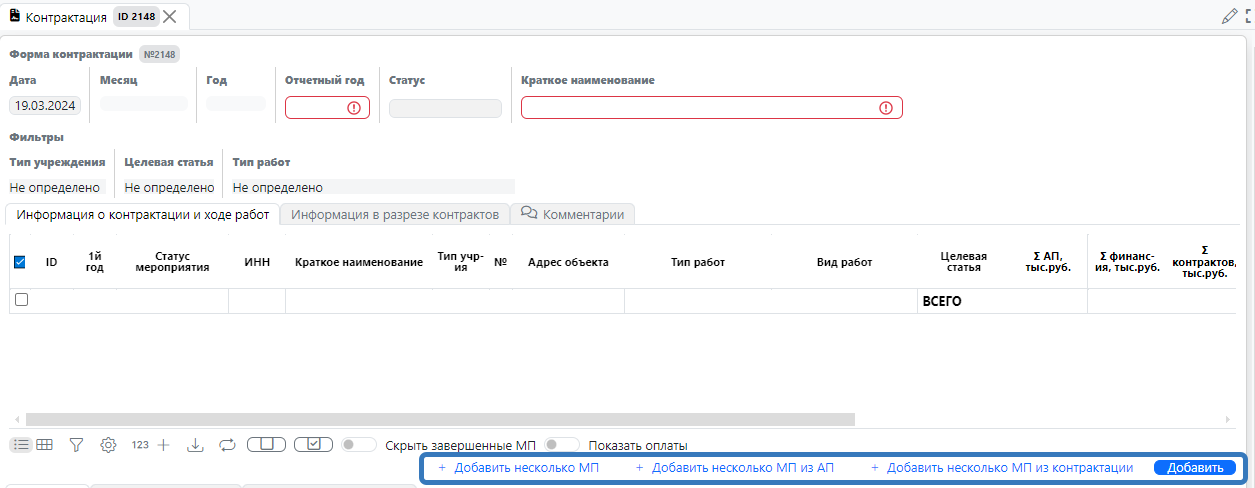Open the 'Тип учреждения' filter dropdown
Viewport: 1255px width, 488px height.
click(x=56, y=187)
